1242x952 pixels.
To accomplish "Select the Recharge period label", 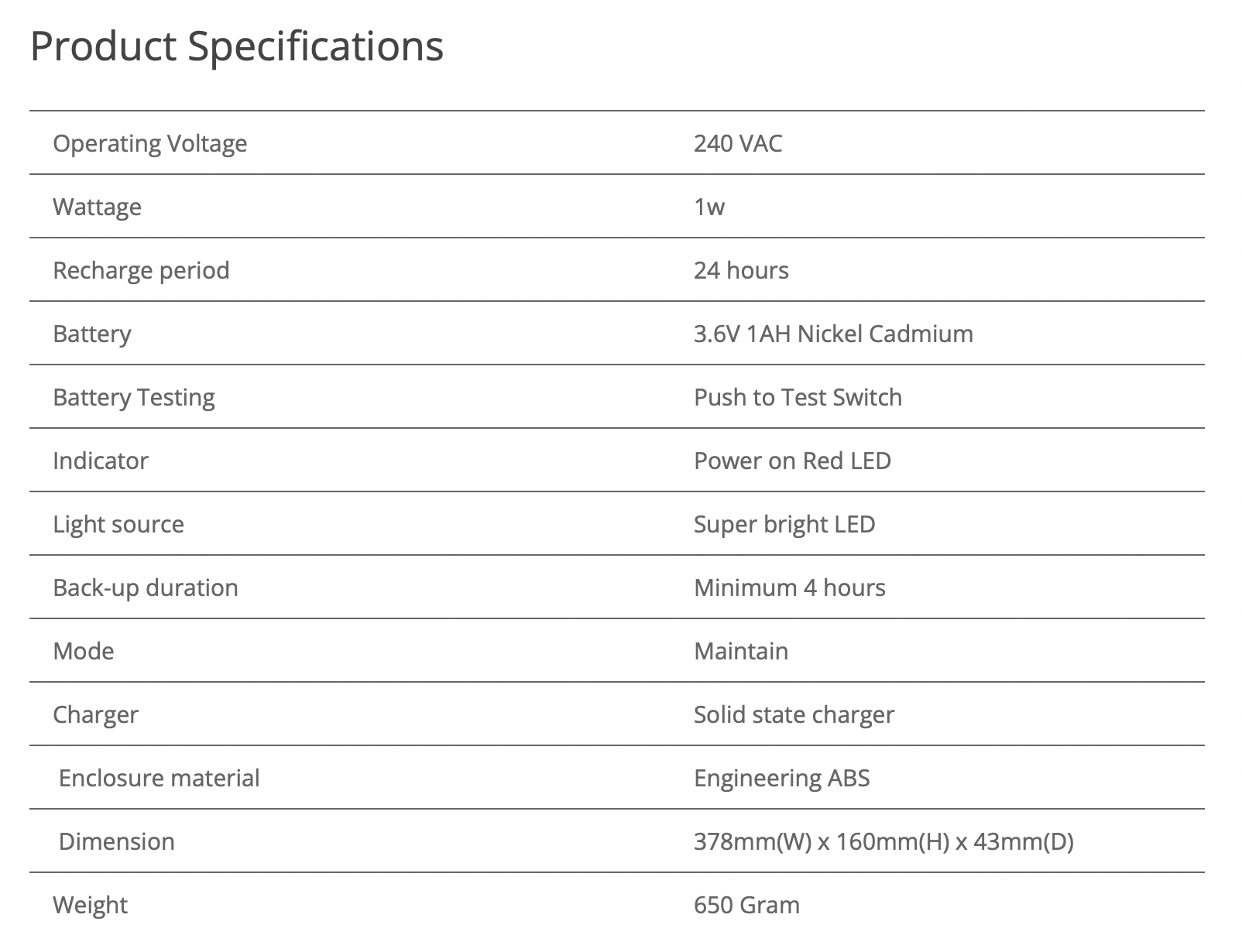I will (x=141, y=271).
